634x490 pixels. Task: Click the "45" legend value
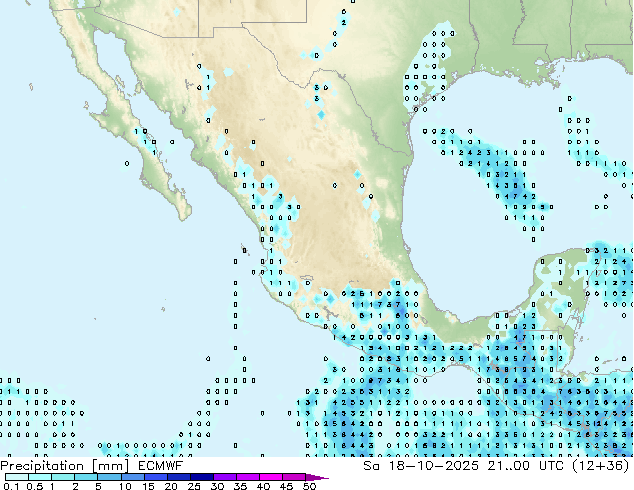point(286,486)
